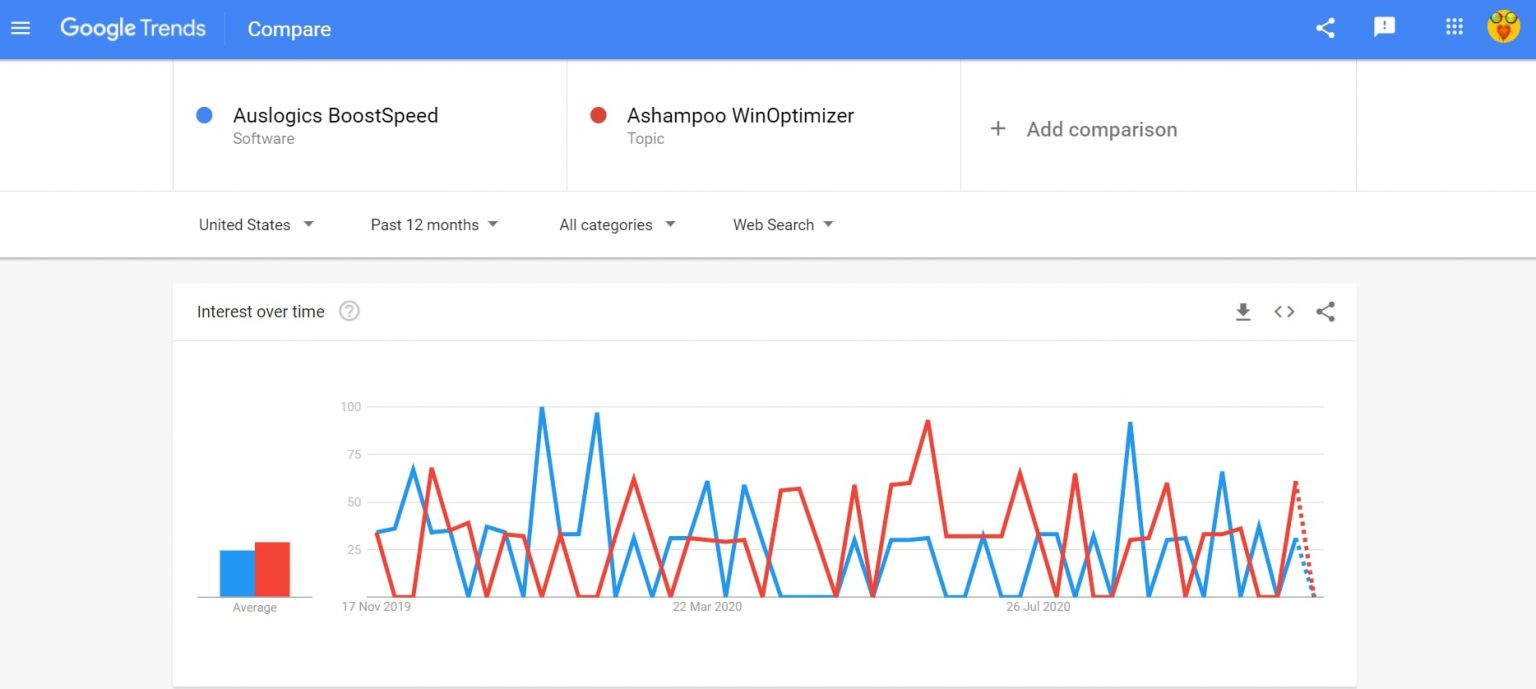This screenshot has width=1536, height=689.
Task: Open the Web Search type dropdown
Action: click(783, 225)
